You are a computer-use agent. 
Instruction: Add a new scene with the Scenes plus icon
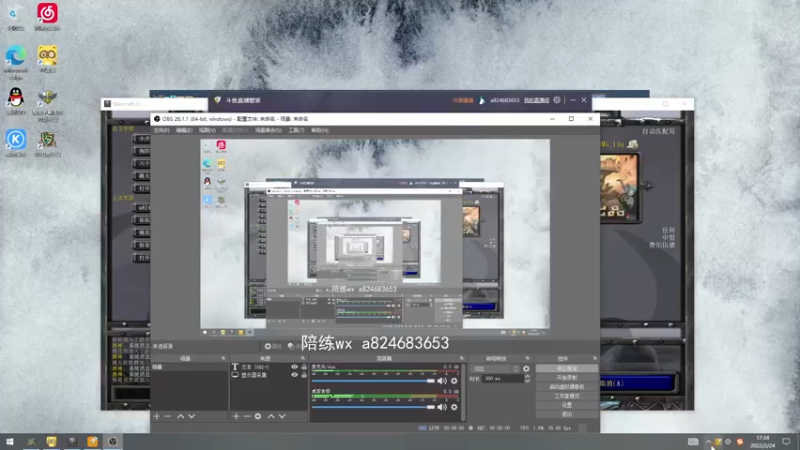(x=157, y=416)
